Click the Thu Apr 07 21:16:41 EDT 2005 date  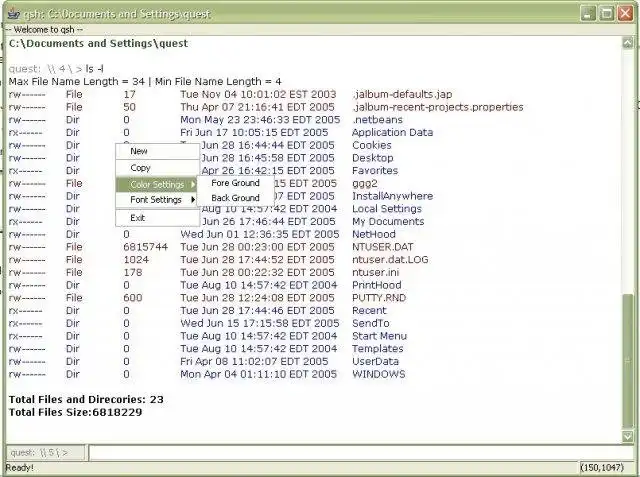[257, 107]
